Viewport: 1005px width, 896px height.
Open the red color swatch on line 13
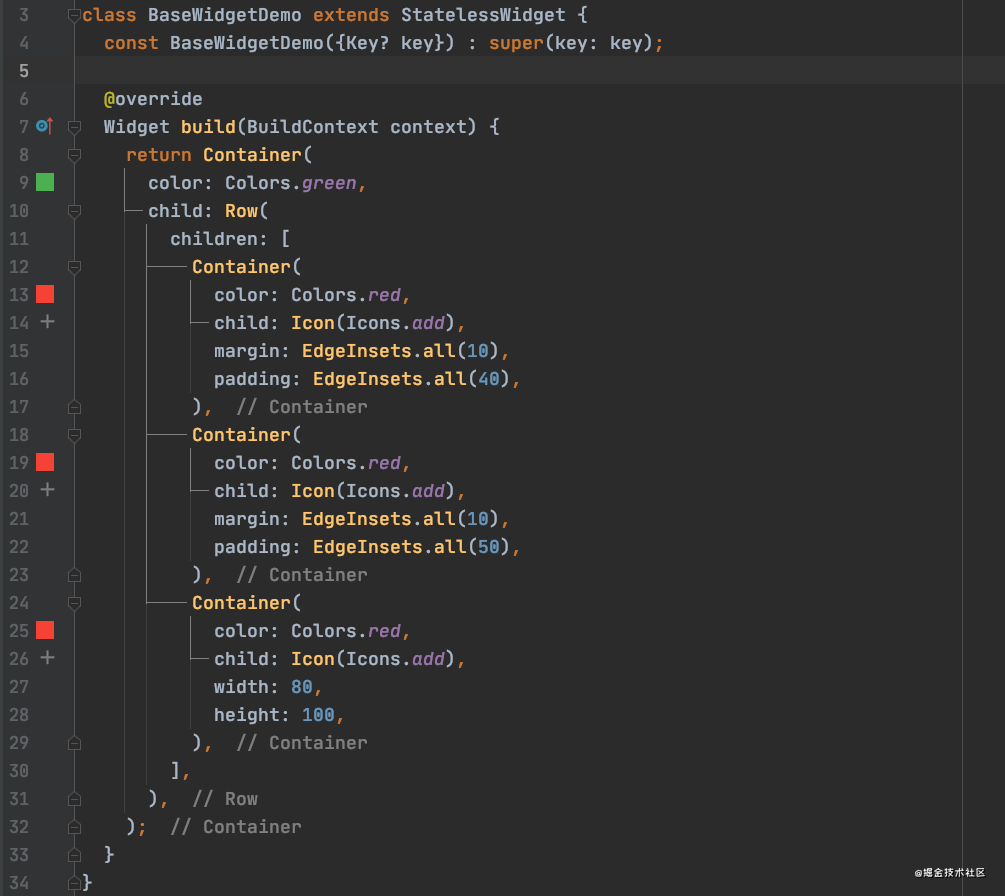45,294
